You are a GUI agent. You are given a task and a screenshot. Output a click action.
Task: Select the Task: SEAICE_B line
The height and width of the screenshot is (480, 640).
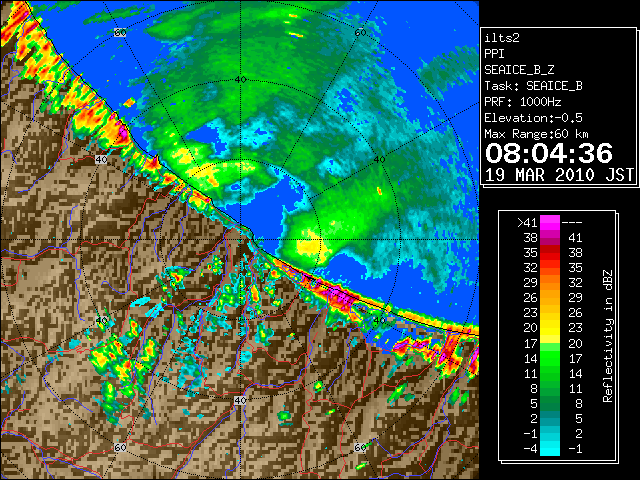click(x=533, y=86)
